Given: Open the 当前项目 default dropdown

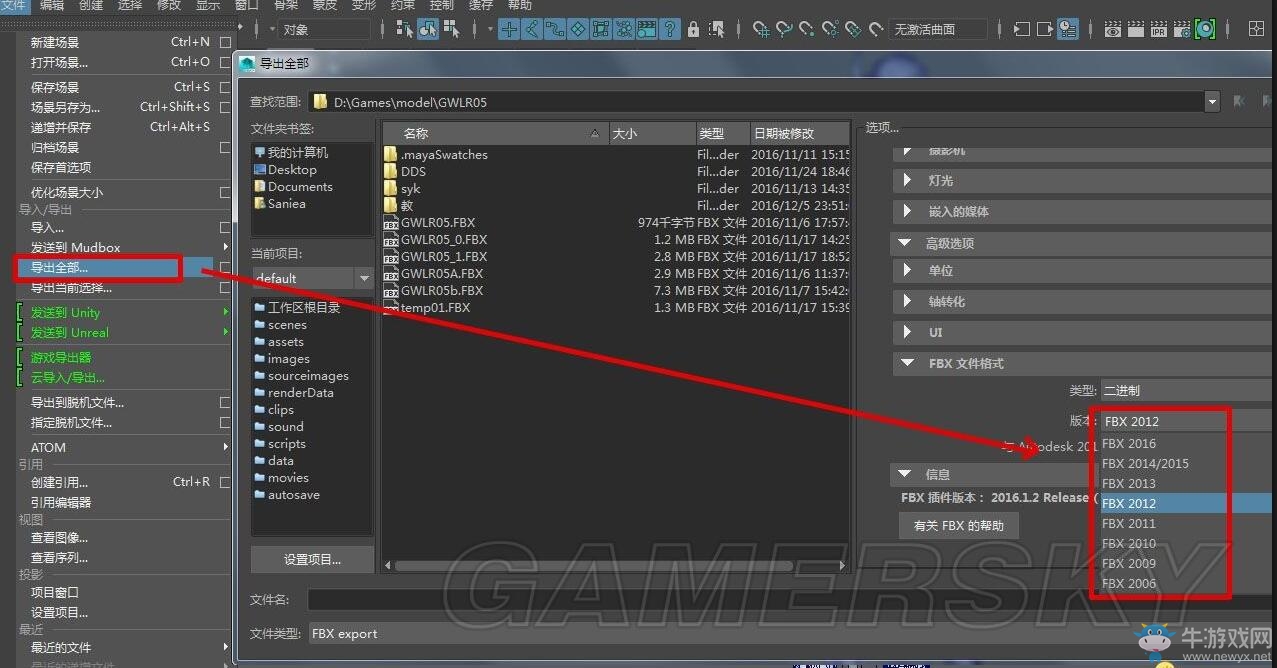Looking at the screenshot, I should point(312,278).
